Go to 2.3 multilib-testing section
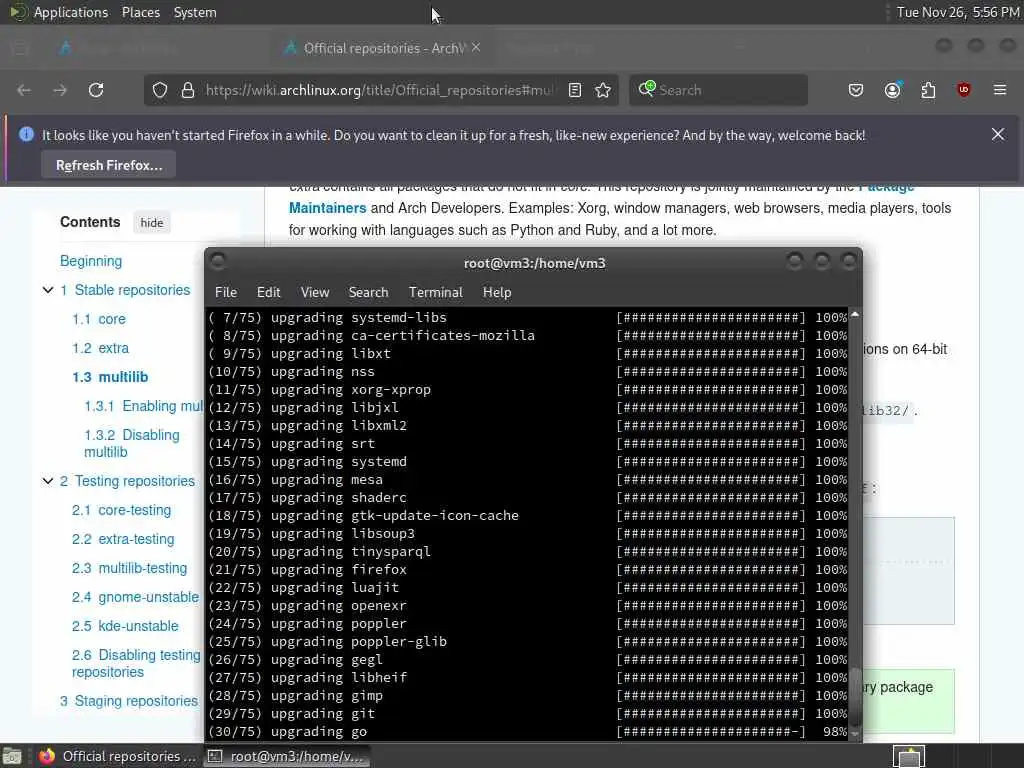 [x=129, y=568]
